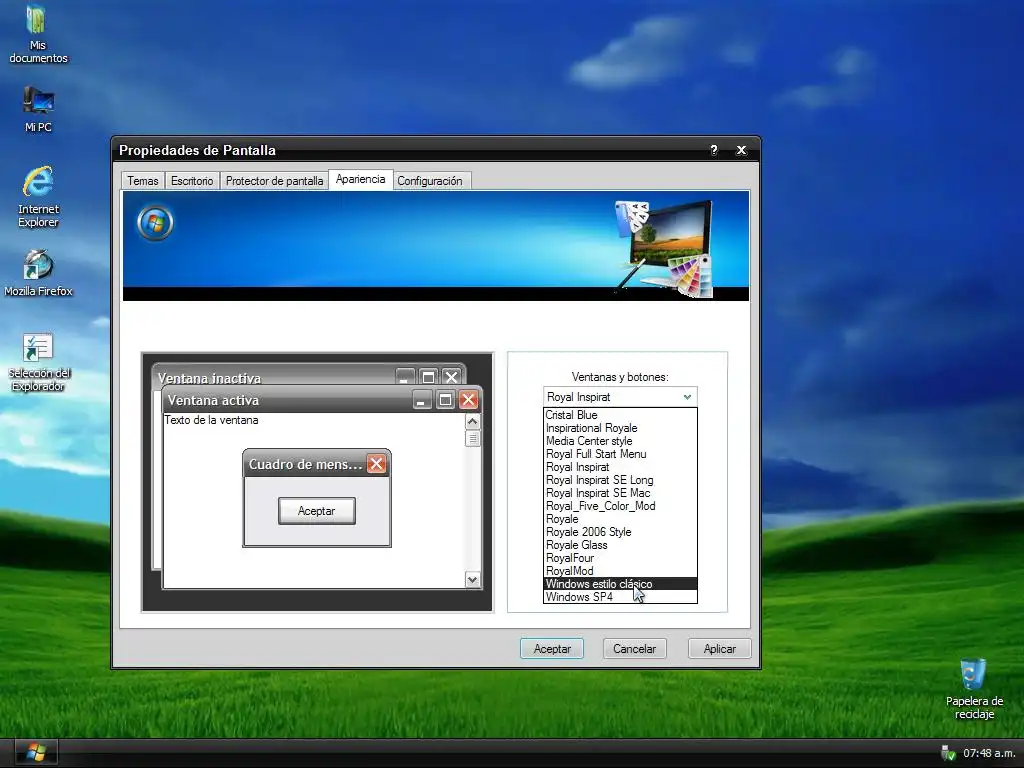The height and width of the screenshot is (768, 1024).
Task: Click Aceptar in preview message box
Action: click(317, 511)
